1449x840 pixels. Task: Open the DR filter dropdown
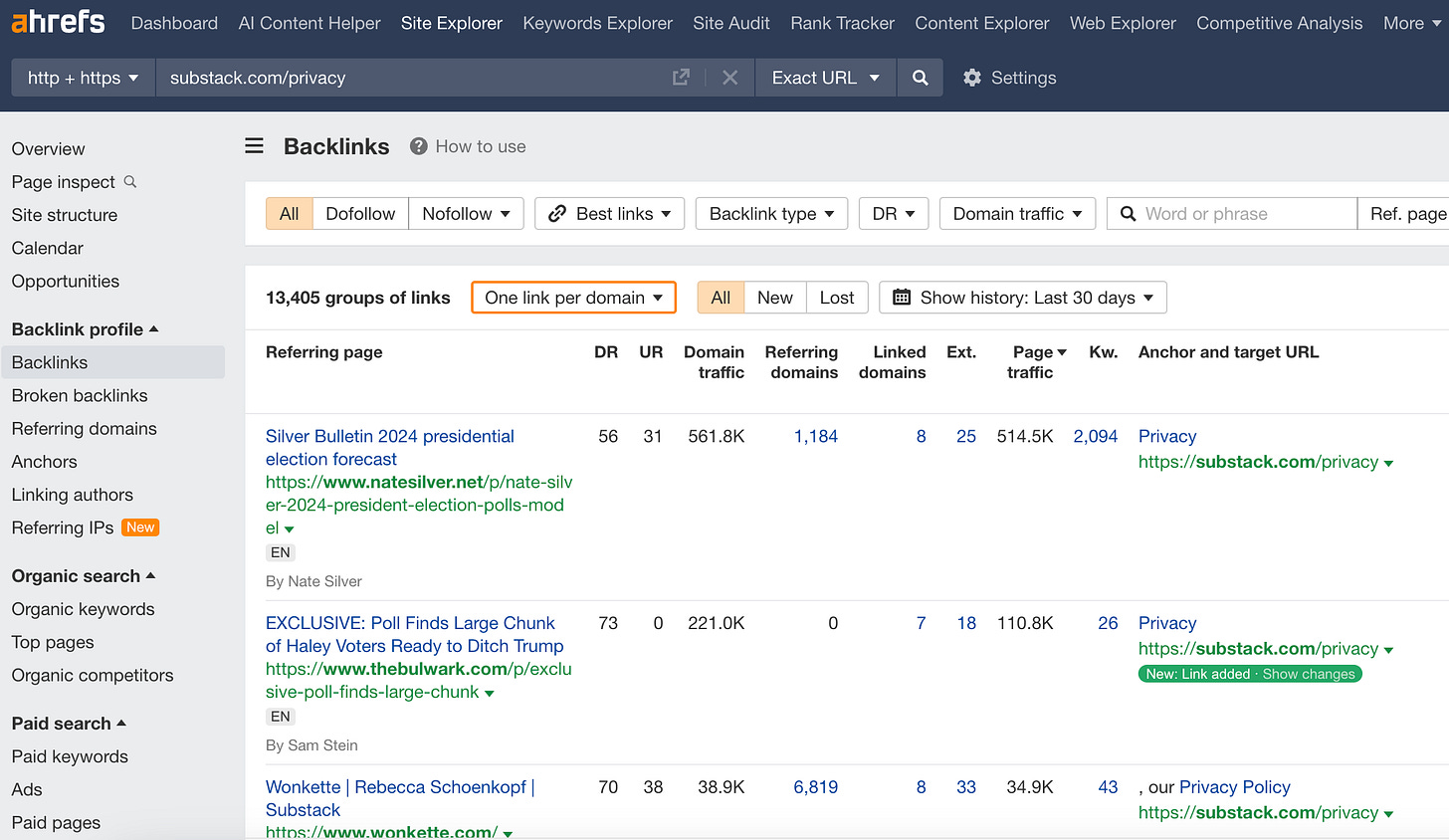coord(894,214)
